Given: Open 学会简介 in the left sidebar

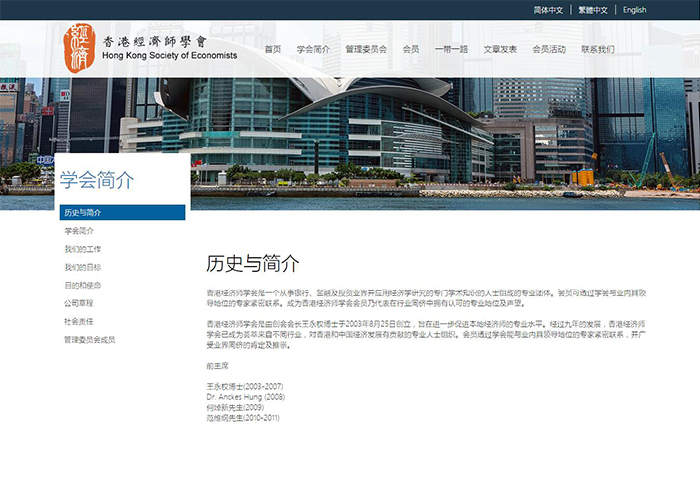Looking at the screenshot, I should (x=79, y=231).
